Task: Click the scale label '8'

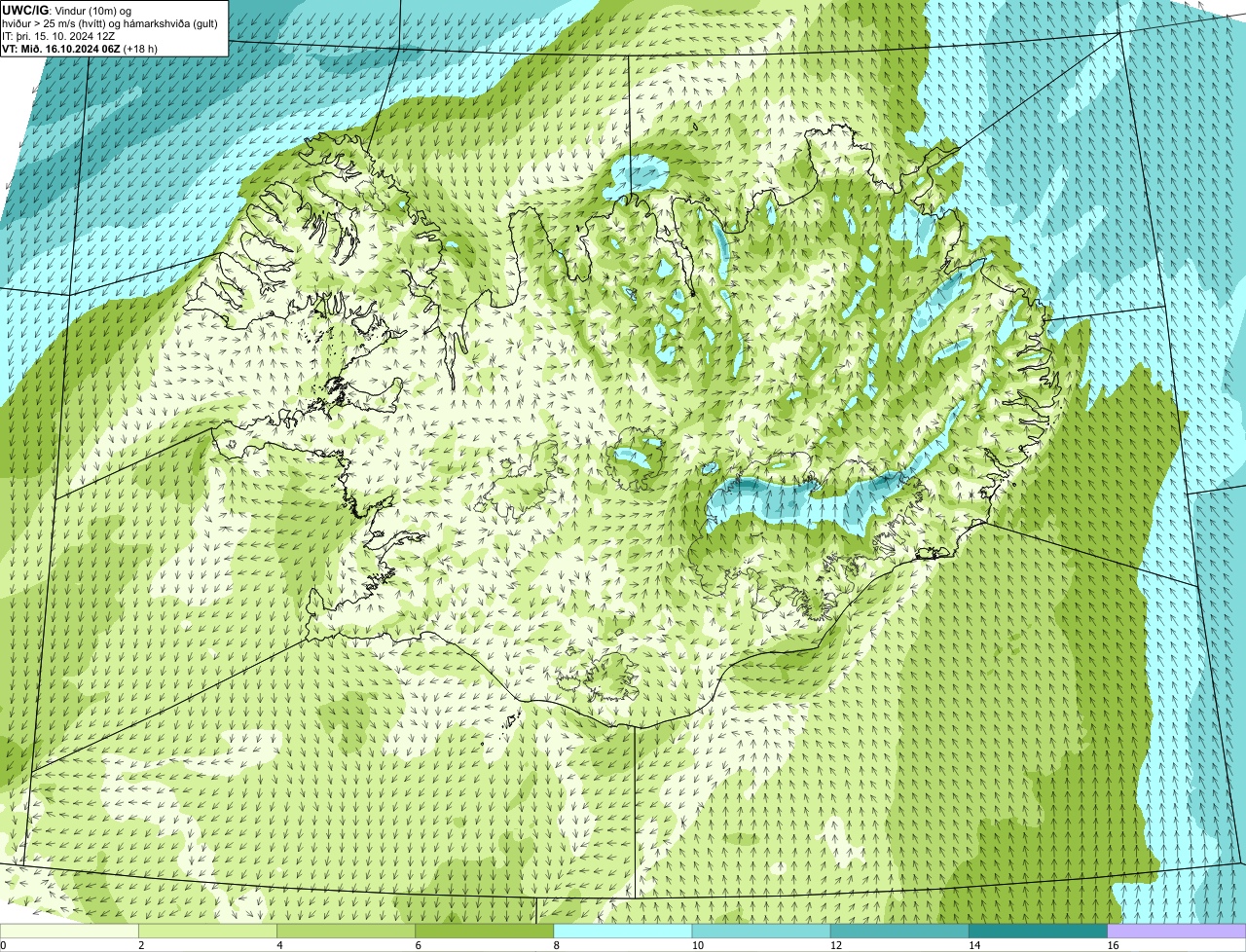Action: pos(556,945)
